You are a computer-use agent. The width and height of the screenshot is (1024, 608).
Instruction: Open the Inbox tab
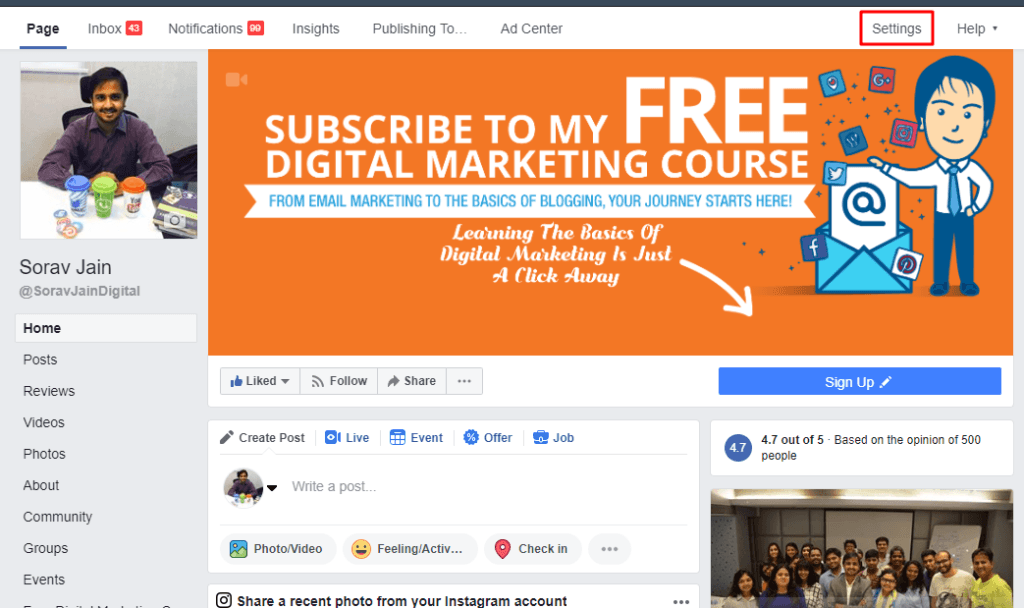click(114, 29)
